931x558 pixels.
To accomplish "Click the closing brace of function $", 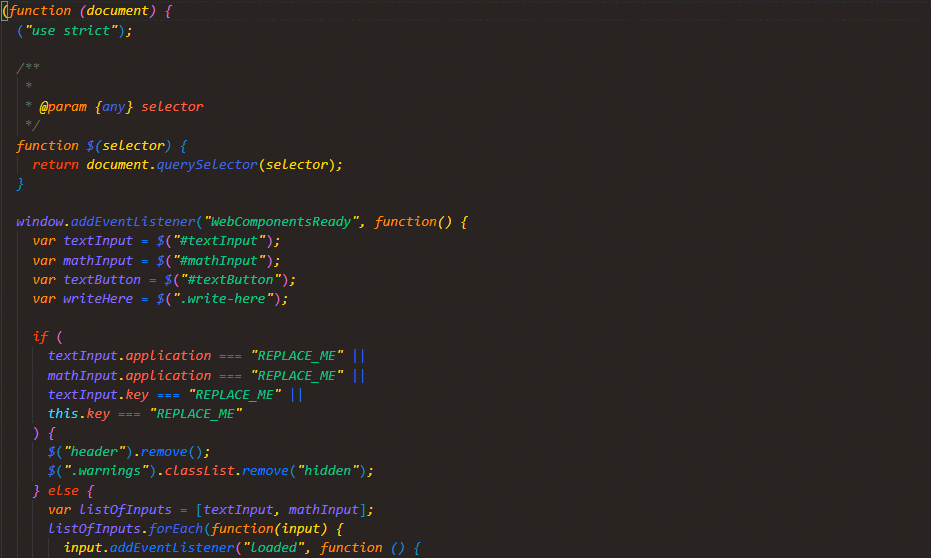I will tap(20, 184).
